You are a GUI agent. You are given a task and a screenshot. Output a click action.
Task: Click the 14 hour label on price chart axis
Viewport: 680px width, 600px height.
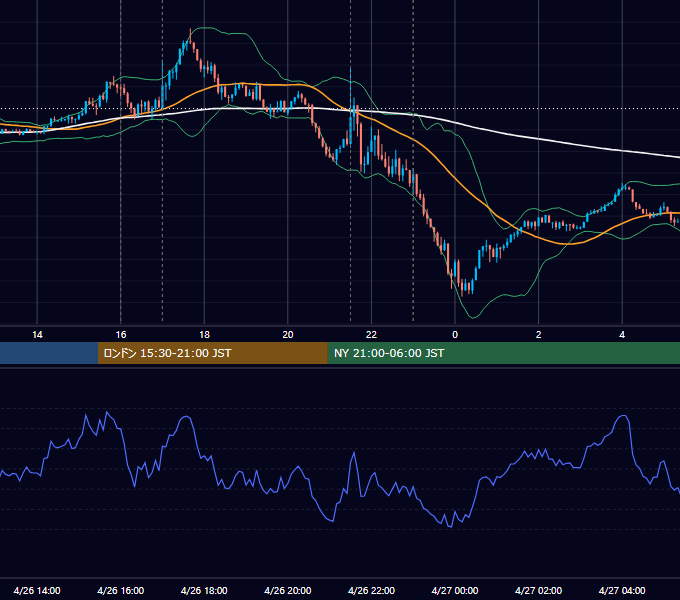[37, 335]
